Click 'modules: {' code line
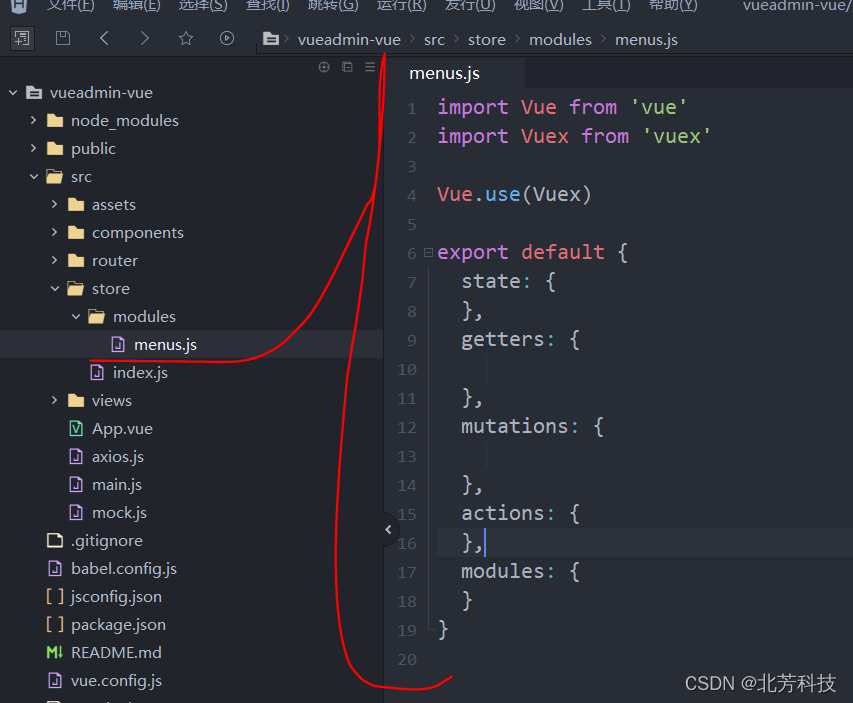The height and width of the screenshot is (703, 853). coord(521,571)
